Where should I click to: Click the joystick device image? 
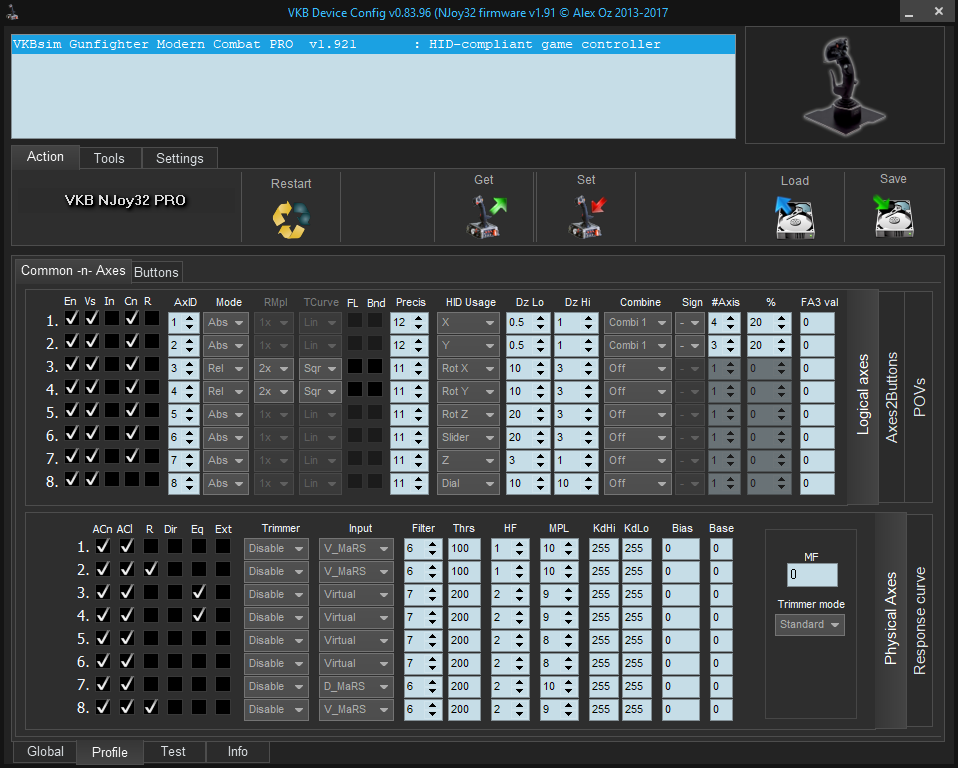tap(844, 86)
